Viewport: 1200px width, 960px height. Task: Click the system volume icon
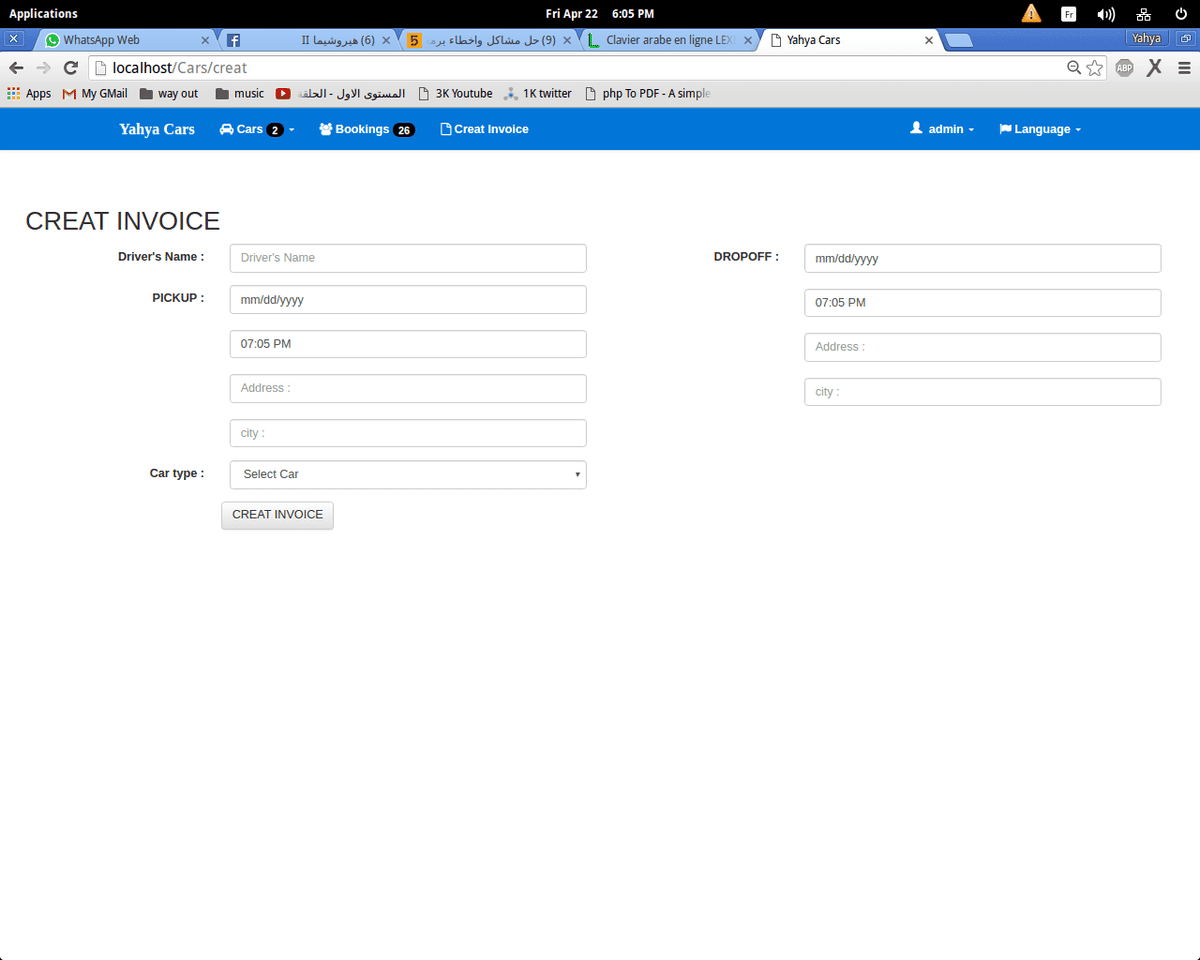1105,14
